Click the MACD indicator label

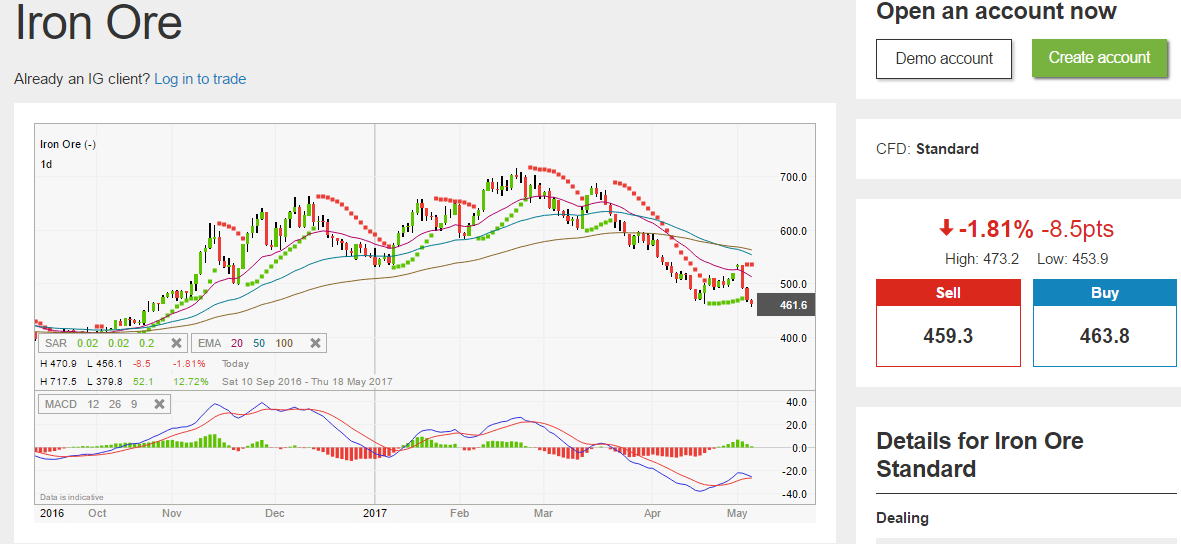pyautogui.click(x=61, y=404)
